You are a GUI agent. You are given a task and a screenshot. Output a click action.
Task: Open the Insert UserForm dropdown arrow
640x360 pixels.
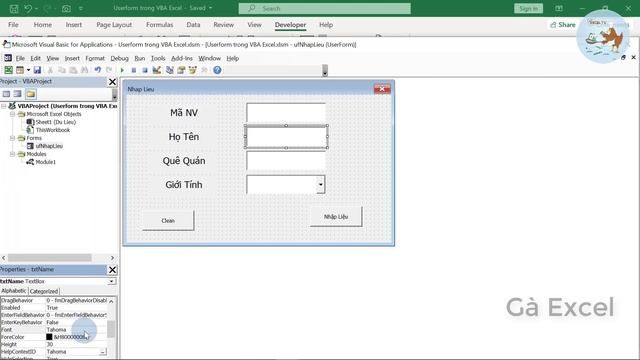click(x=28, y=70)
